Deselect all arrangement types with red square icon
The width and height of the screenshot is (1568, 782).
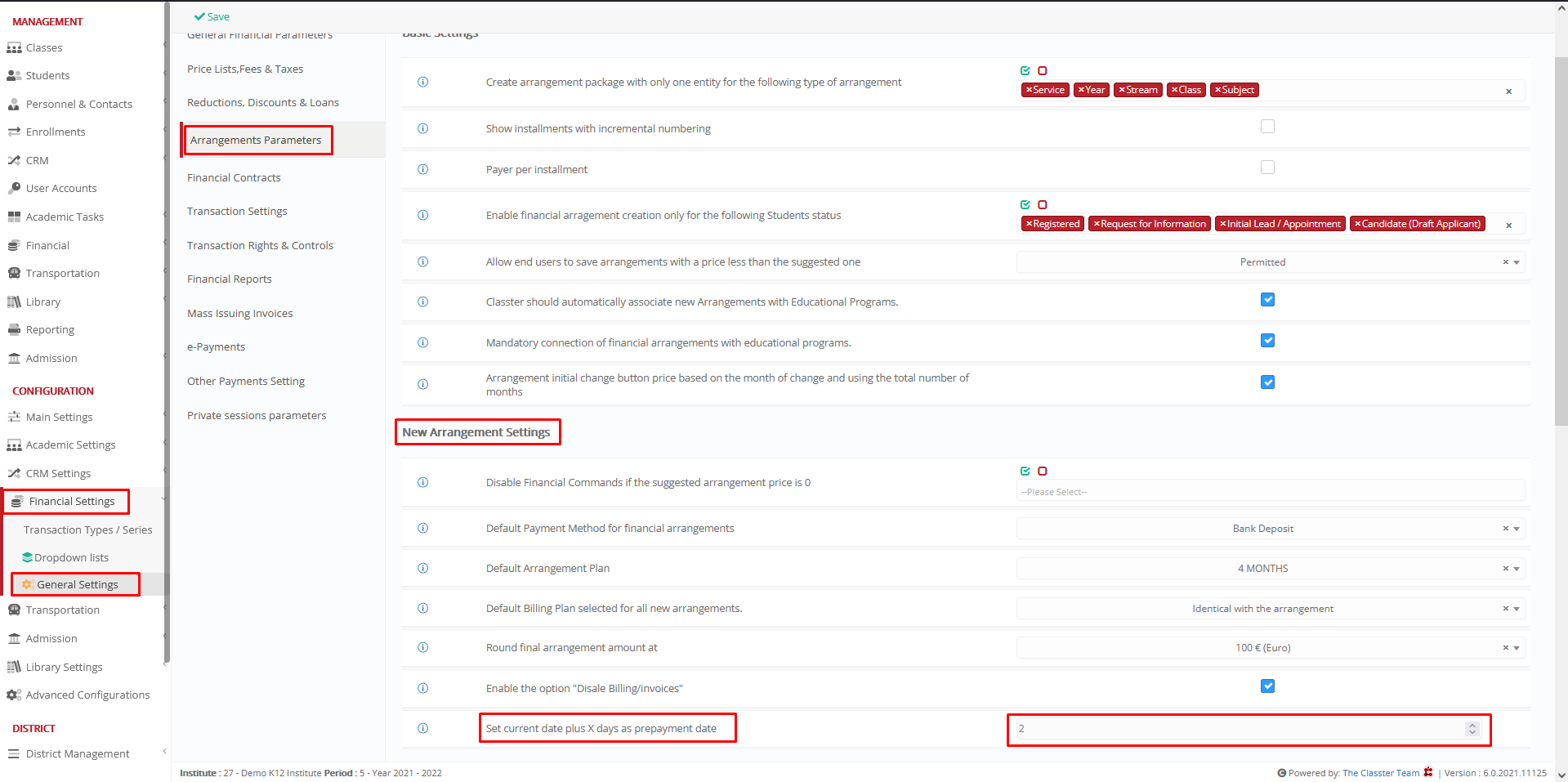pos(1043,70)
